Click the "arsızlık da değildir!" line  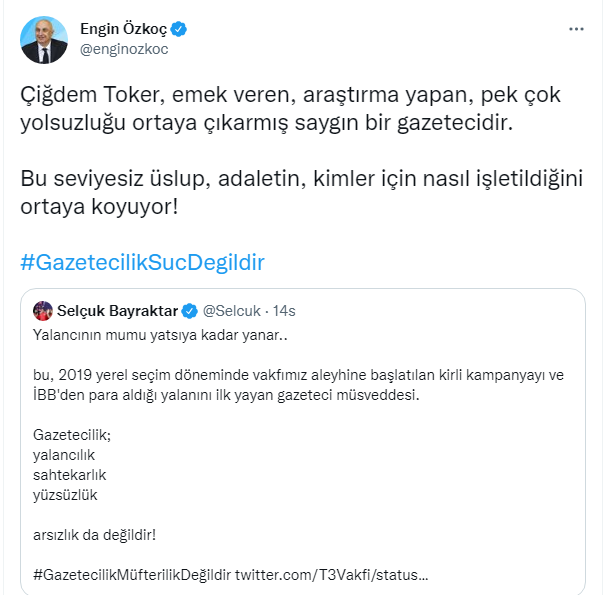tap(95, 535)
